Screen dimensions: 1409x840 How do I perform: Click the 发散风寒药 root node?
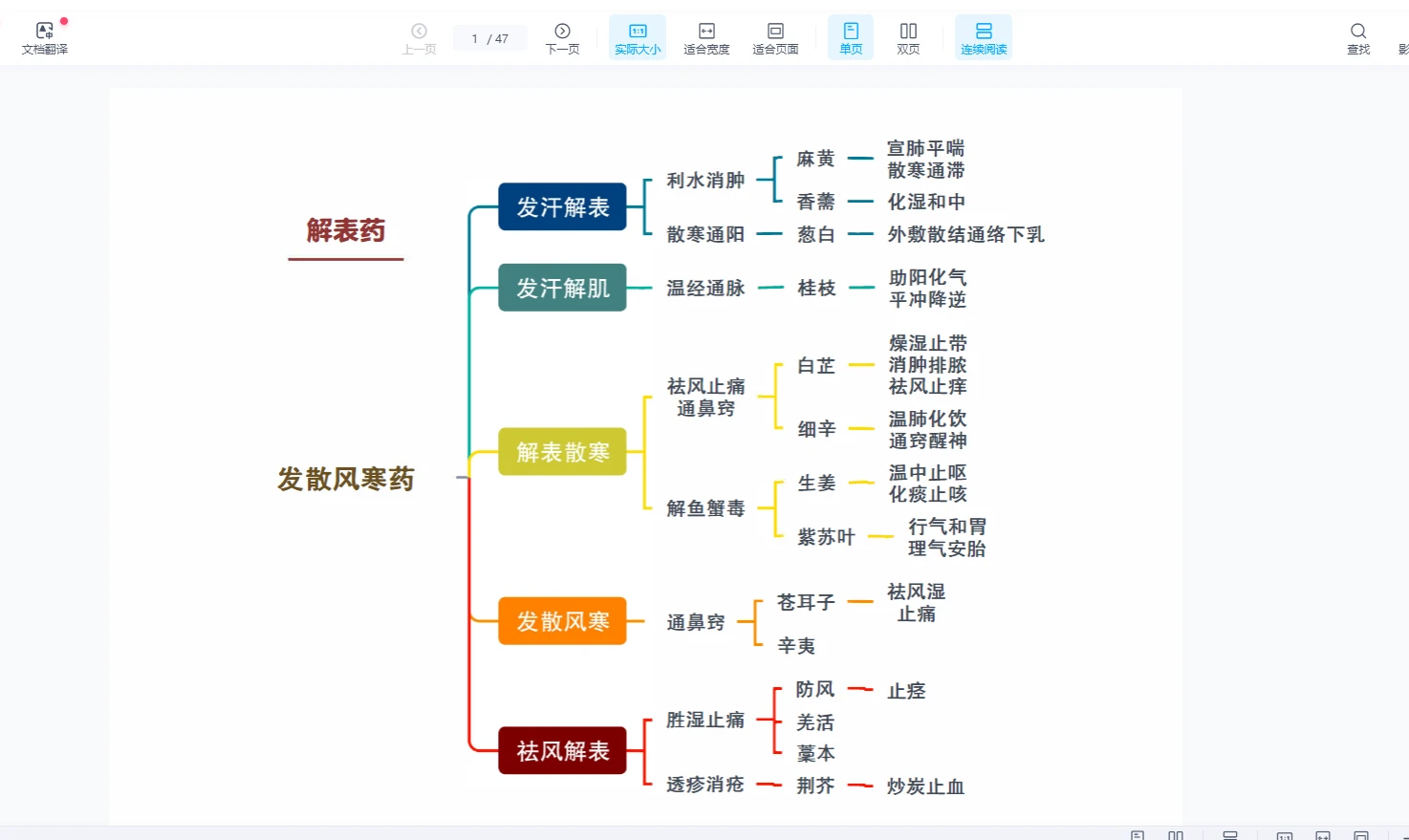coord(346,479)
